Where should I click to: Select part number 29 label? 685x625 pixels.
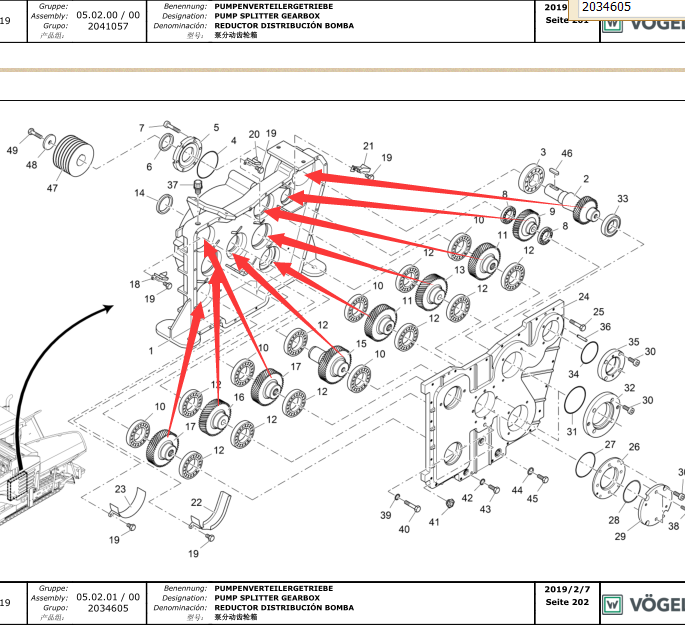620,537
